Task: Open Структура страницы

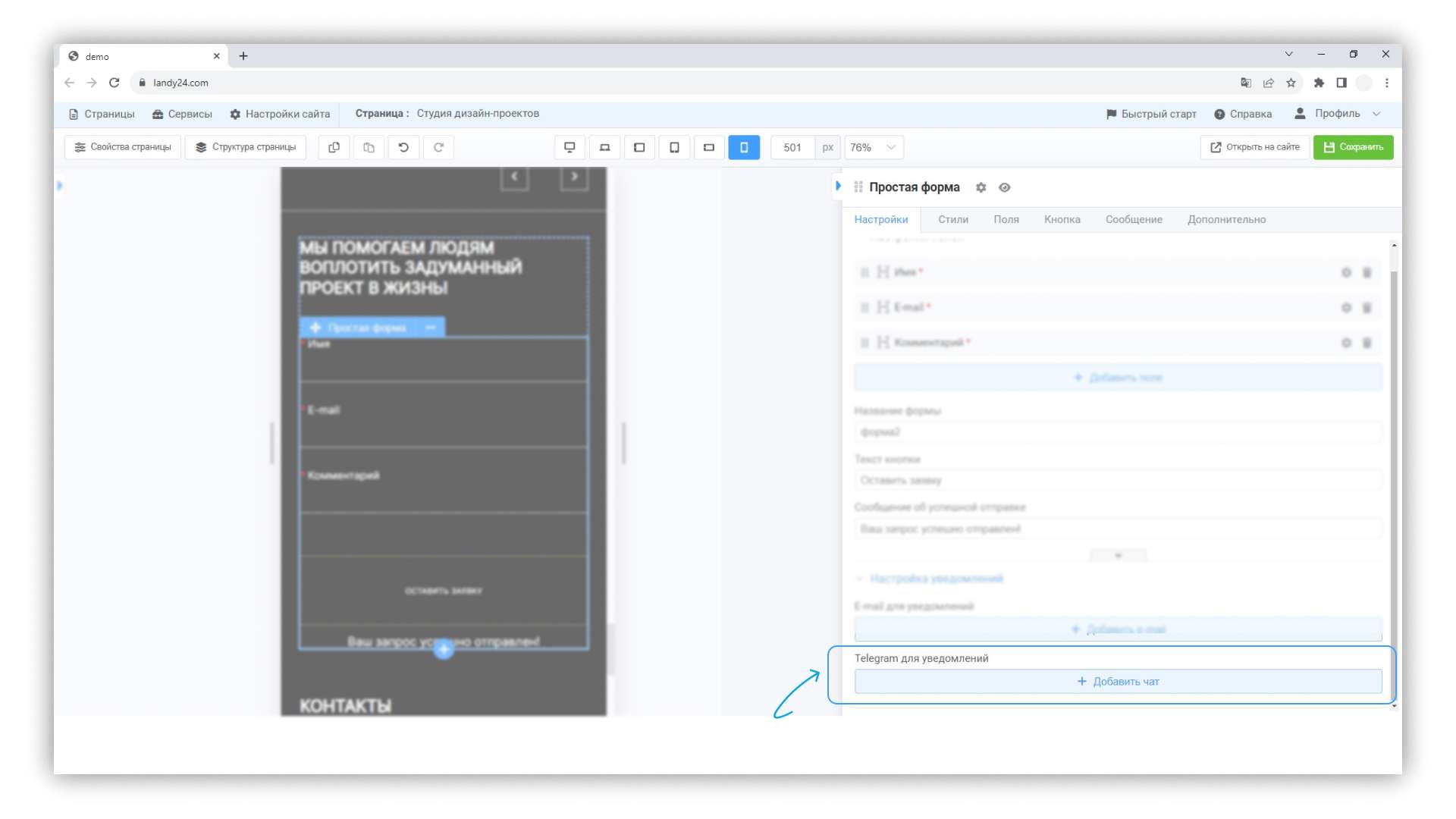Action: pyautogui.click(x=246, y=147)
